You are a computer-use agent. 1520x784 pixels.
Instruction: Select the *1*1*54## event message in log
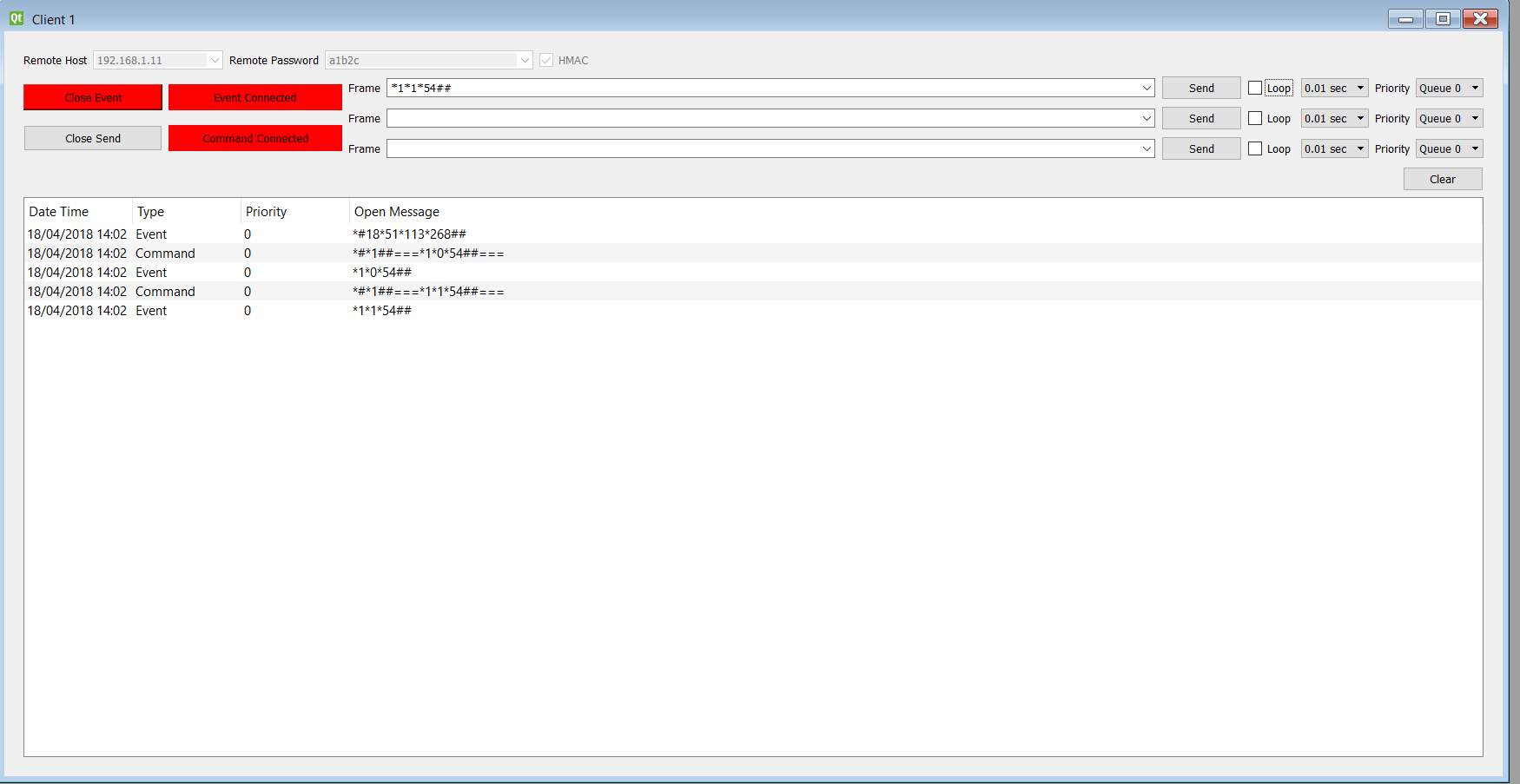(753, 310)
